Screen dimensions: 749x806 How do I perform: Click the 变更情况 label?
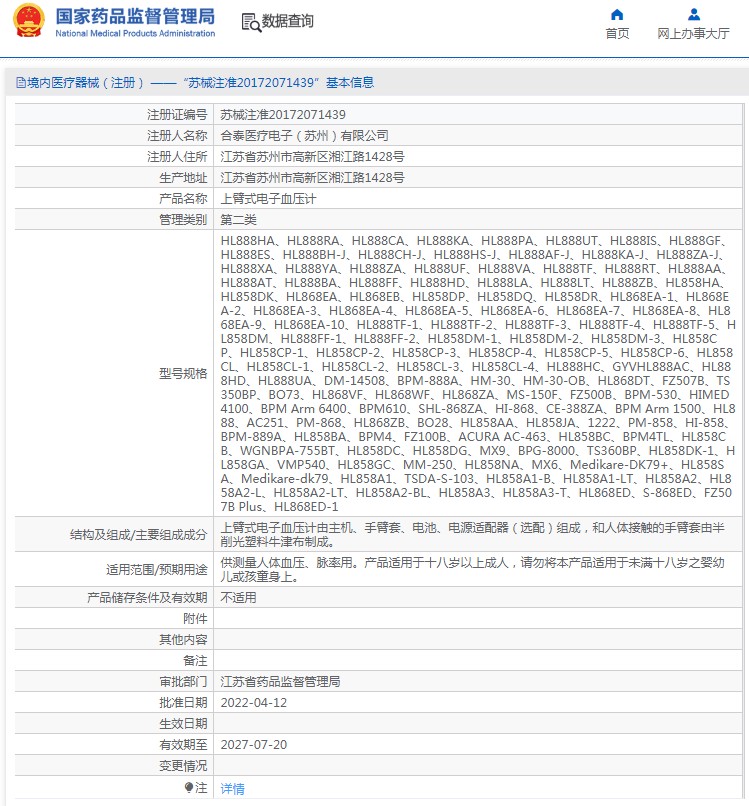pos(183,766)
